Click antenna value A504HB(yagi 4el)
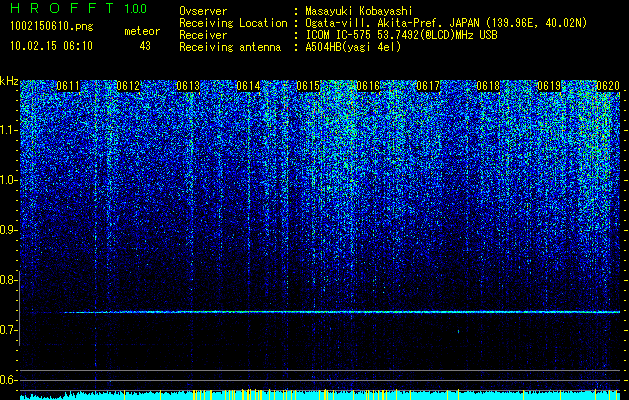This screenshot has height=400, width=629. (353, 47)
